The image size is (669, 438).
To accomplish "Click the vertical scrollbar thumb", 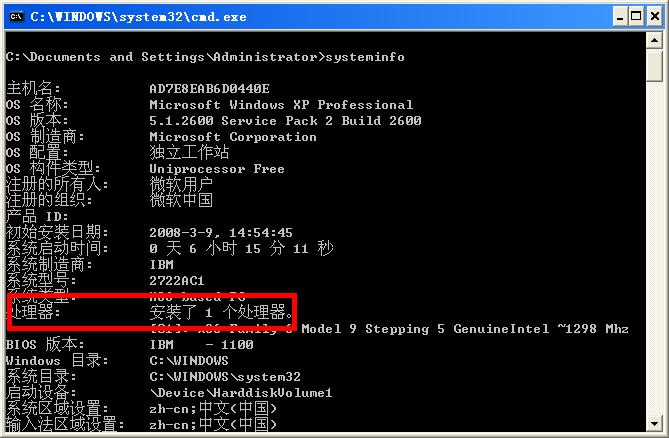I will point(655,65).
